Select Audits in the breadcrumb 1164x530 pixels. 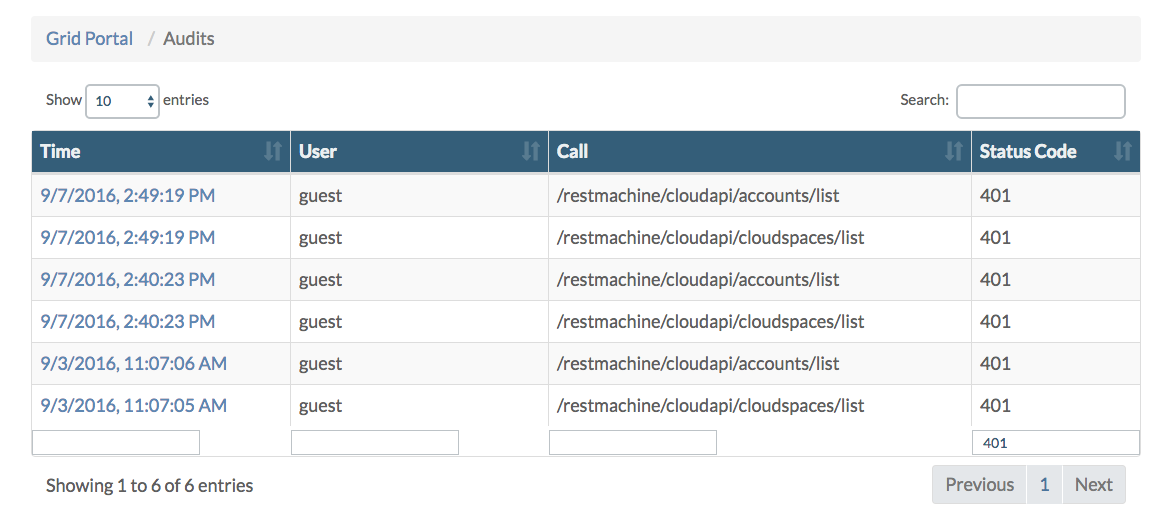click(x=189, y=39)
